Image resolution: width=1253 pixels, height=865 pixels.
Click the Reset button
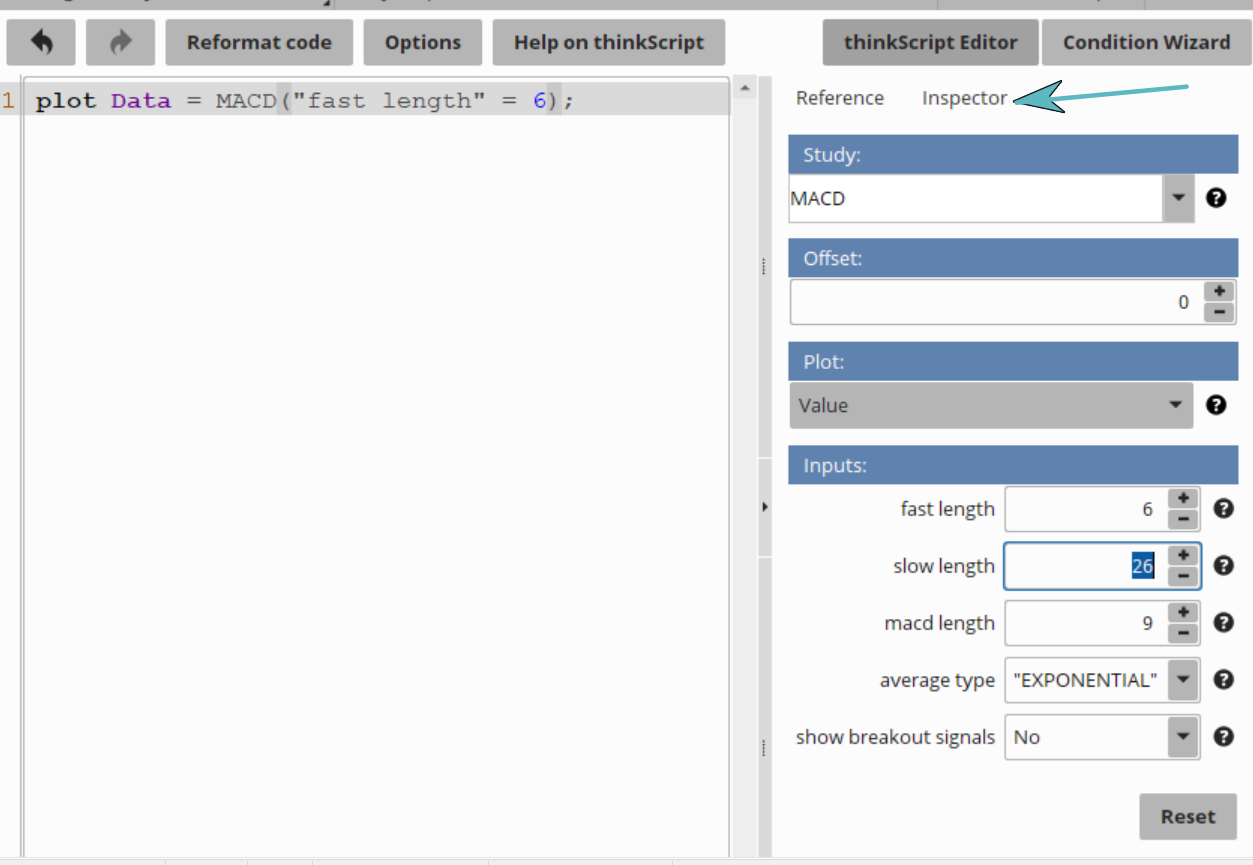tap(1187, 816)
